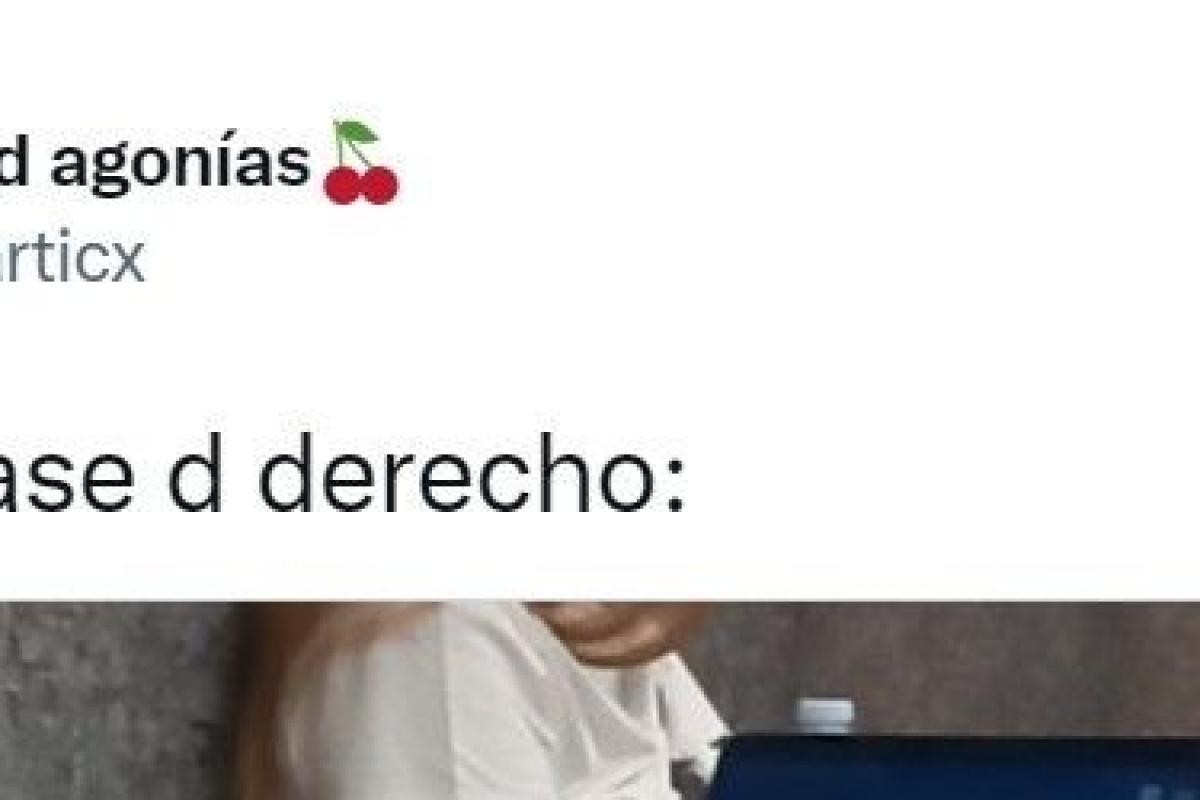The width and height of the screenshot is (1200, 800).
Task: Click the blank space right of 'derecho:'
Action: pyautogui.click(x=940, y=480)
